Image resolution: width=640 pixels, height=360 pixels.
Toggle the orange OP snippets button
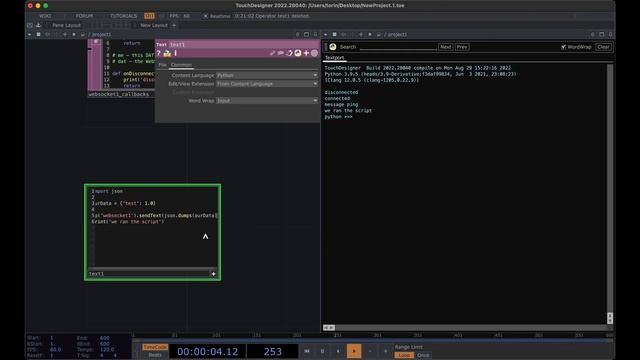tap(149, 16)
